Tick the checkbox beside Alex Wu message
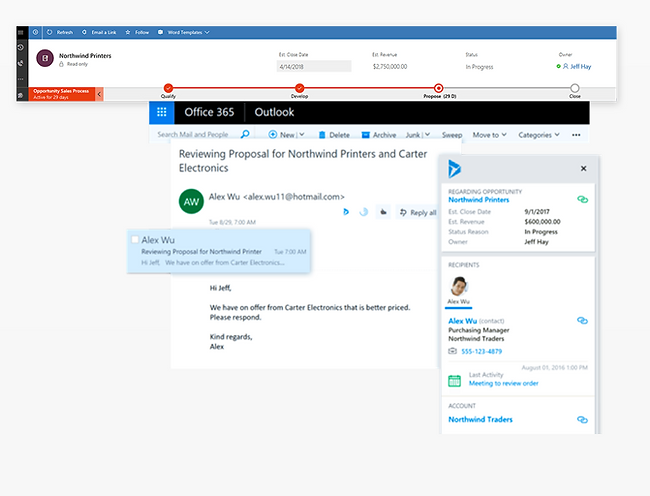Viewport: 650px width, 496px height. (x=135, y=240)
